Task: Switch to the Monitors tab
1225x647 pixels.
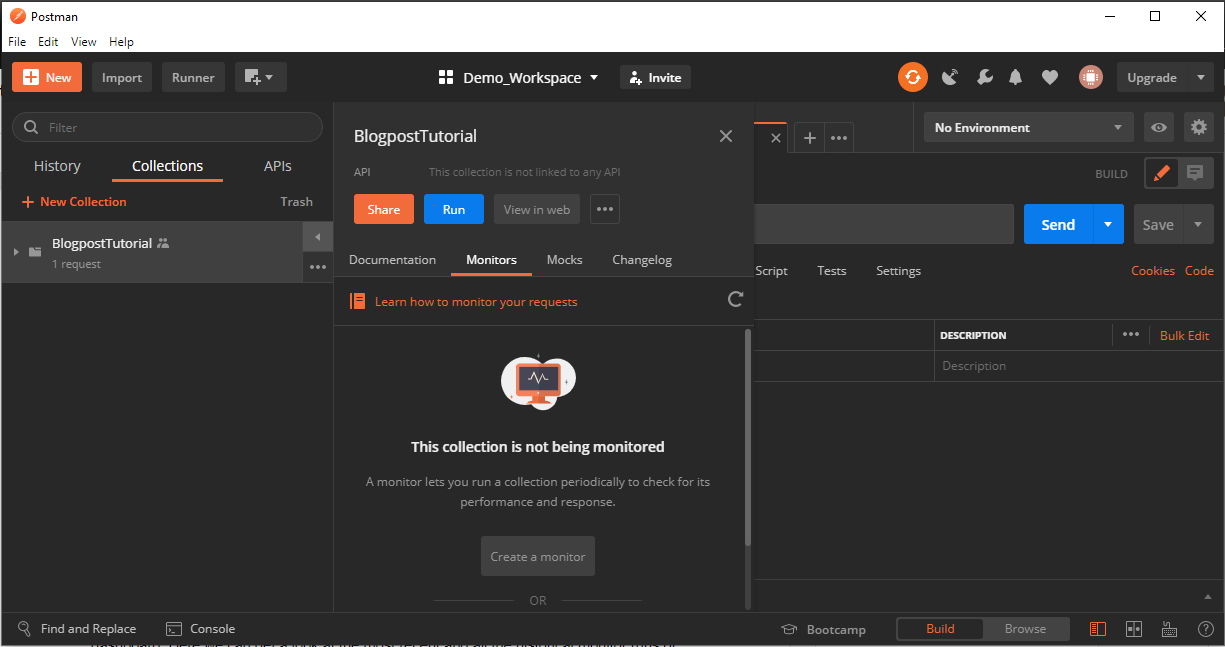Action: tap(491, 259)
